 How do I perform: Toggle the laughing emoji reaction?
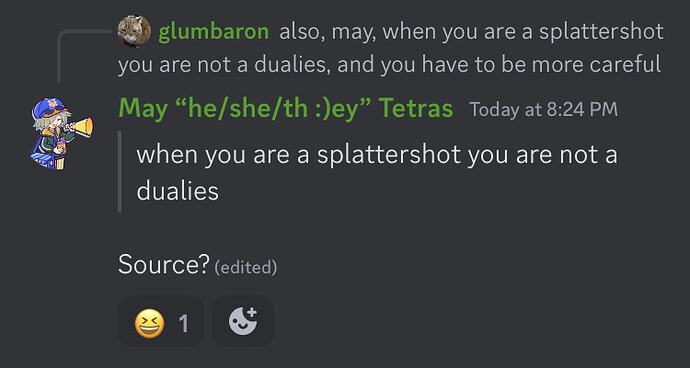pos(161,321)
